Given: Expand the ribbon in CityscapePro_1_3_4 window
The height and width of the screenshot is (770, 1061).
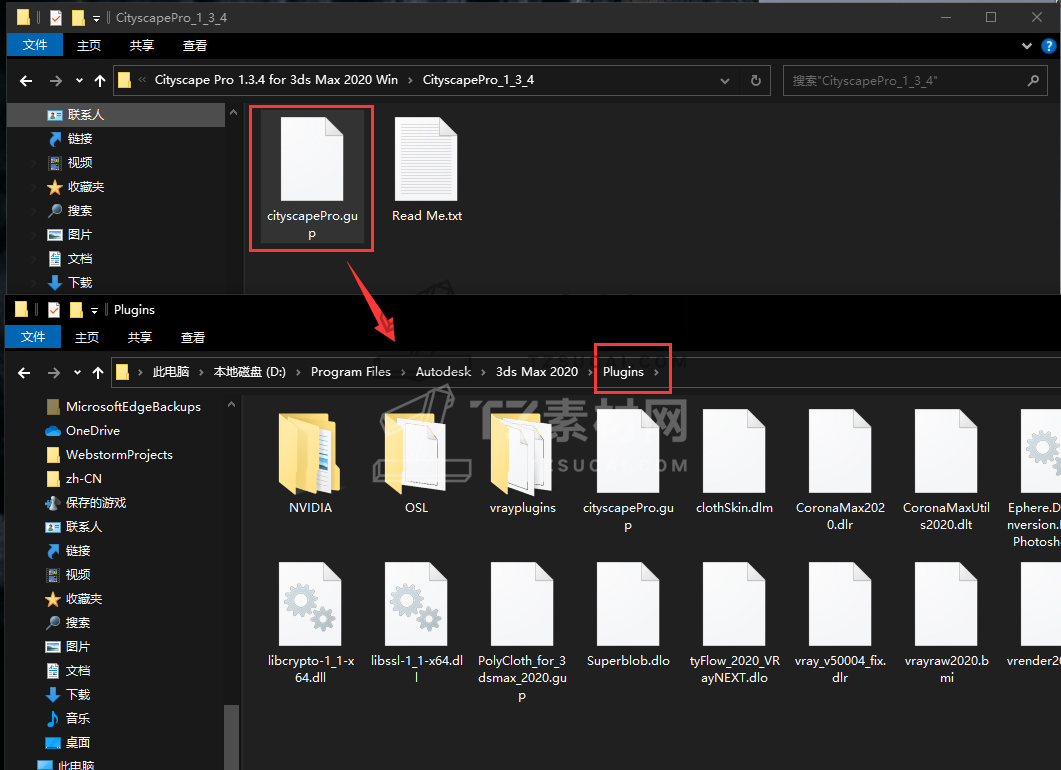Looking at the screenshot, I should pyautogui.click(x=1026, y=46).
